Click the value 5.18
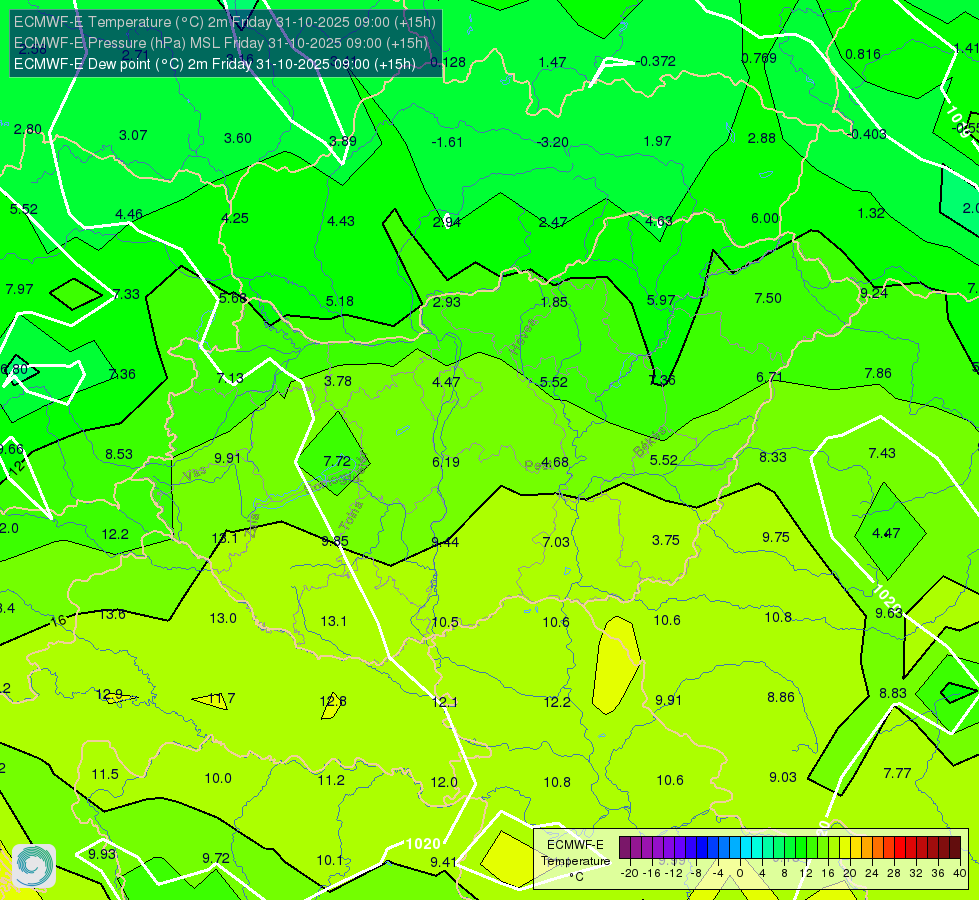Viewport: 979px width, 900px height. click(340, 301)
